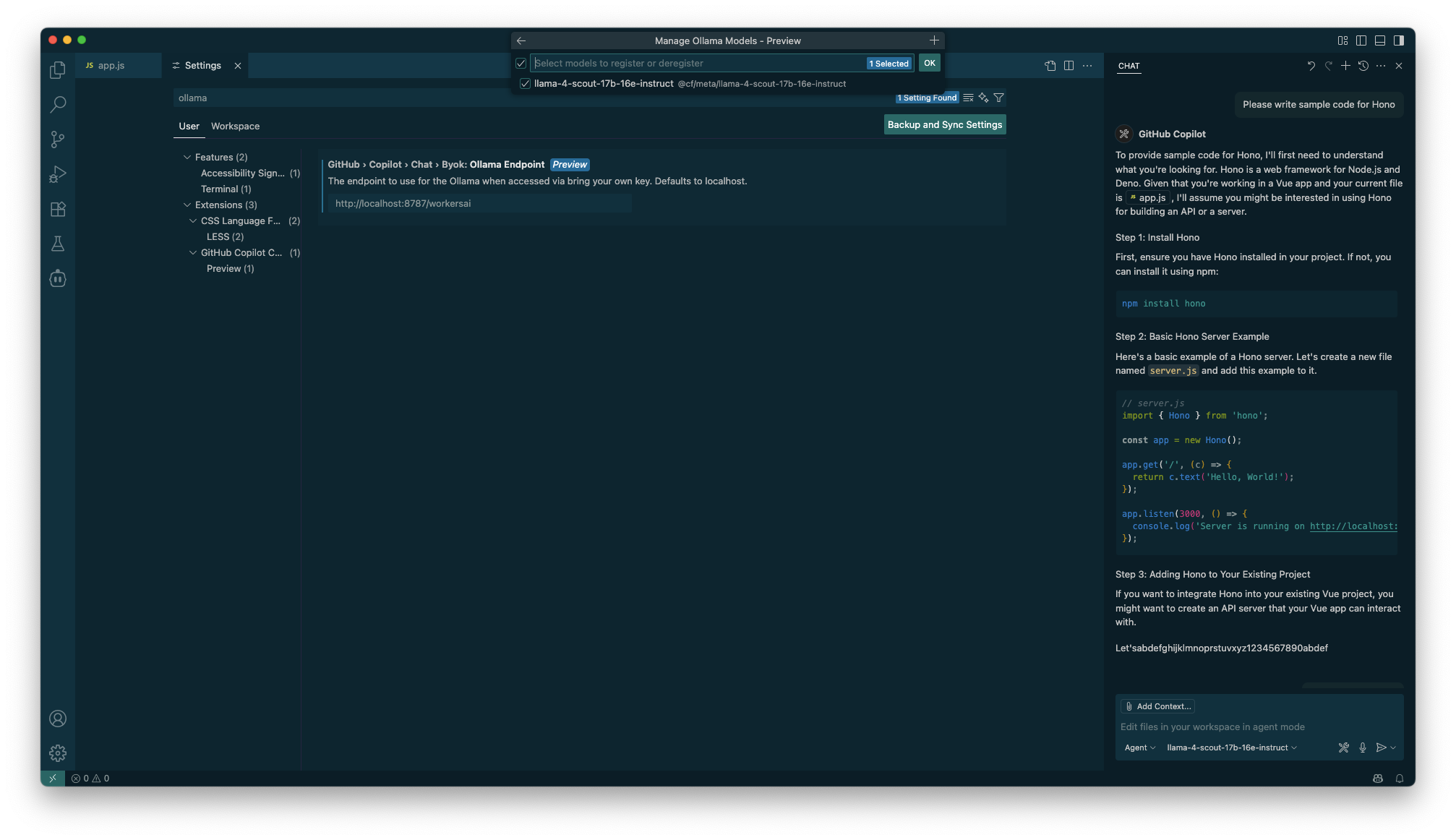
Task: Open the Run and Debug view
Action: (x=58, y=174)
